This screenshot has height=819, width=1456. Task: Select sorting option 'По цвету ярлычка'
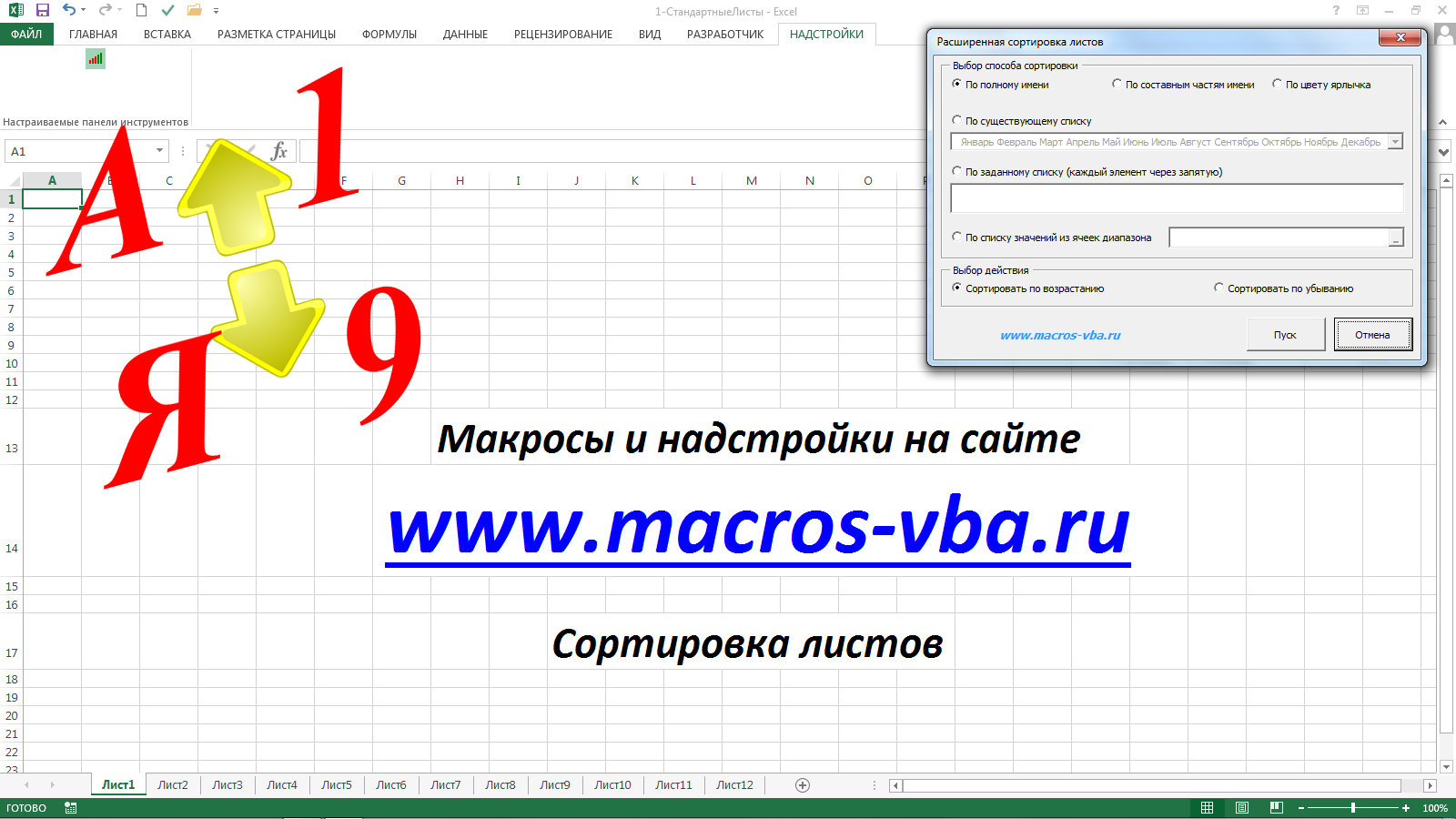pos(1278,84)
